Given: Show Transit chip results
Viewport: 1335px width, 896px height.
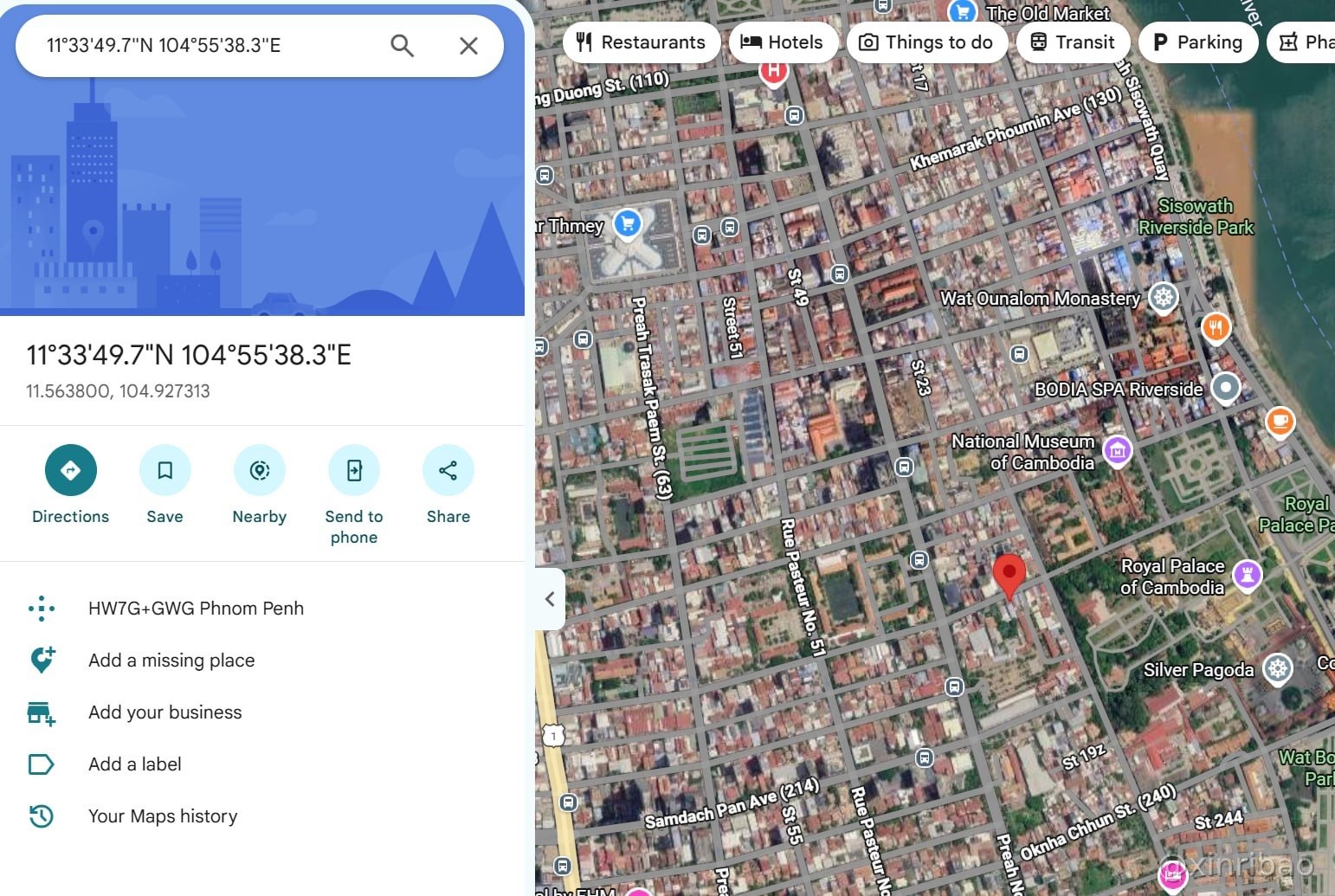Looking at the screenshot, I should [x=1073, y=42].
